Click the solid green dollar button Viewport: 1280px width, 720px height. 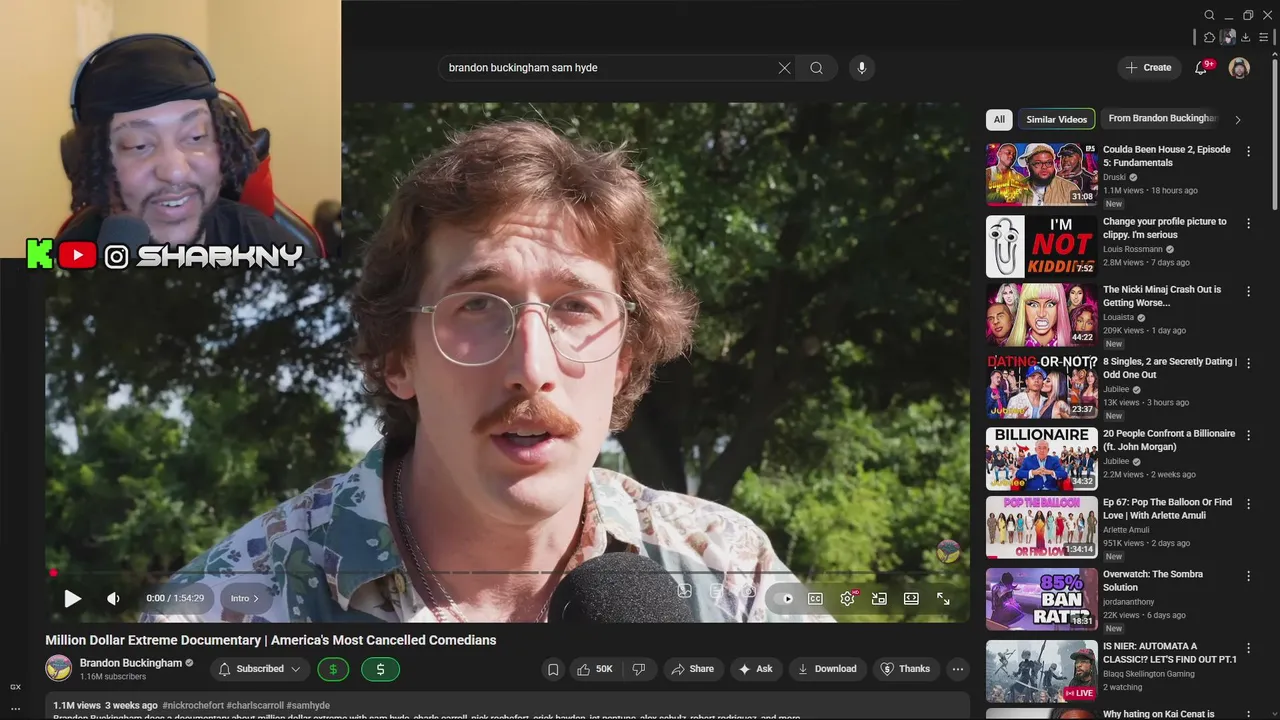(380, 669)
